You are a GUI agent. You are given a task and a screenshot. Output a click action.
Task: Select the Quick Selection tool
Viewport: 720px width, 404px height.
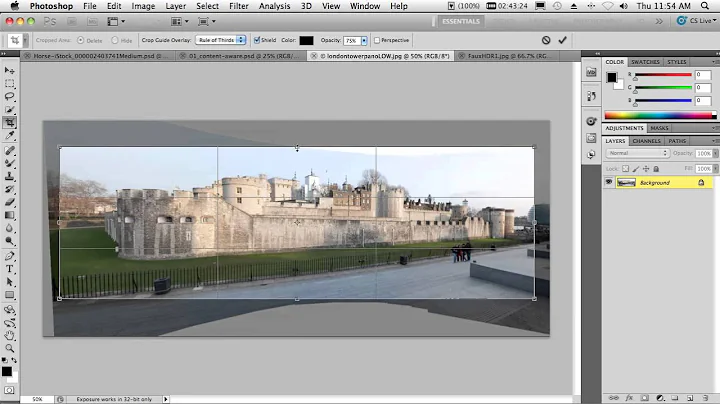pos(9,109)
